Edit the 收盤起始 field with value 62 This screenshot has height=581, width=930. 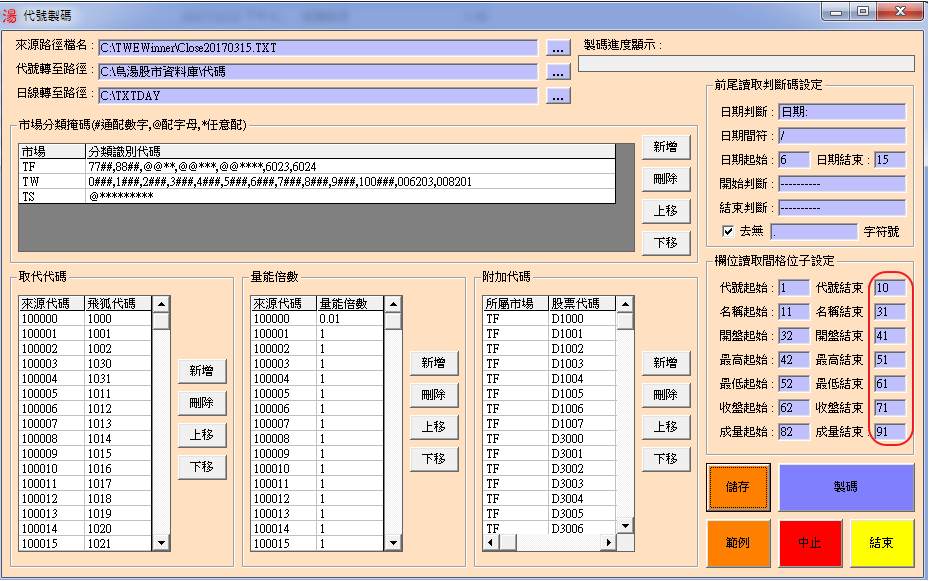click(794, 408)
